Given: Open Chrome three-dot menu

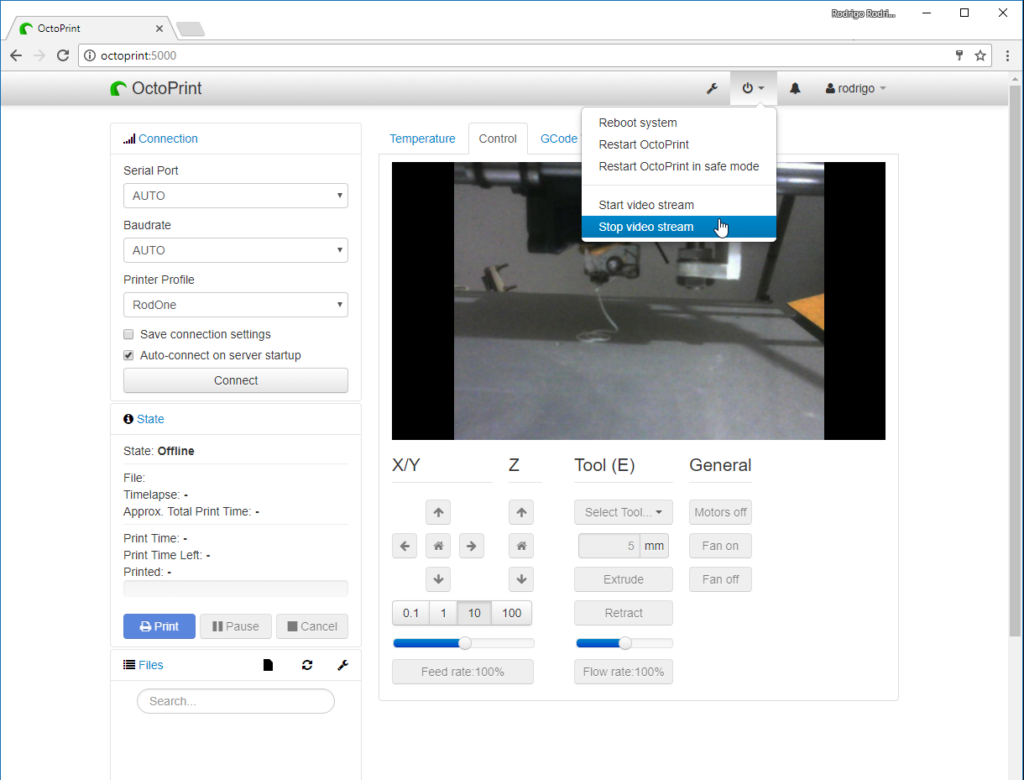Looking at the screenshot, I should pos(1008,56).
